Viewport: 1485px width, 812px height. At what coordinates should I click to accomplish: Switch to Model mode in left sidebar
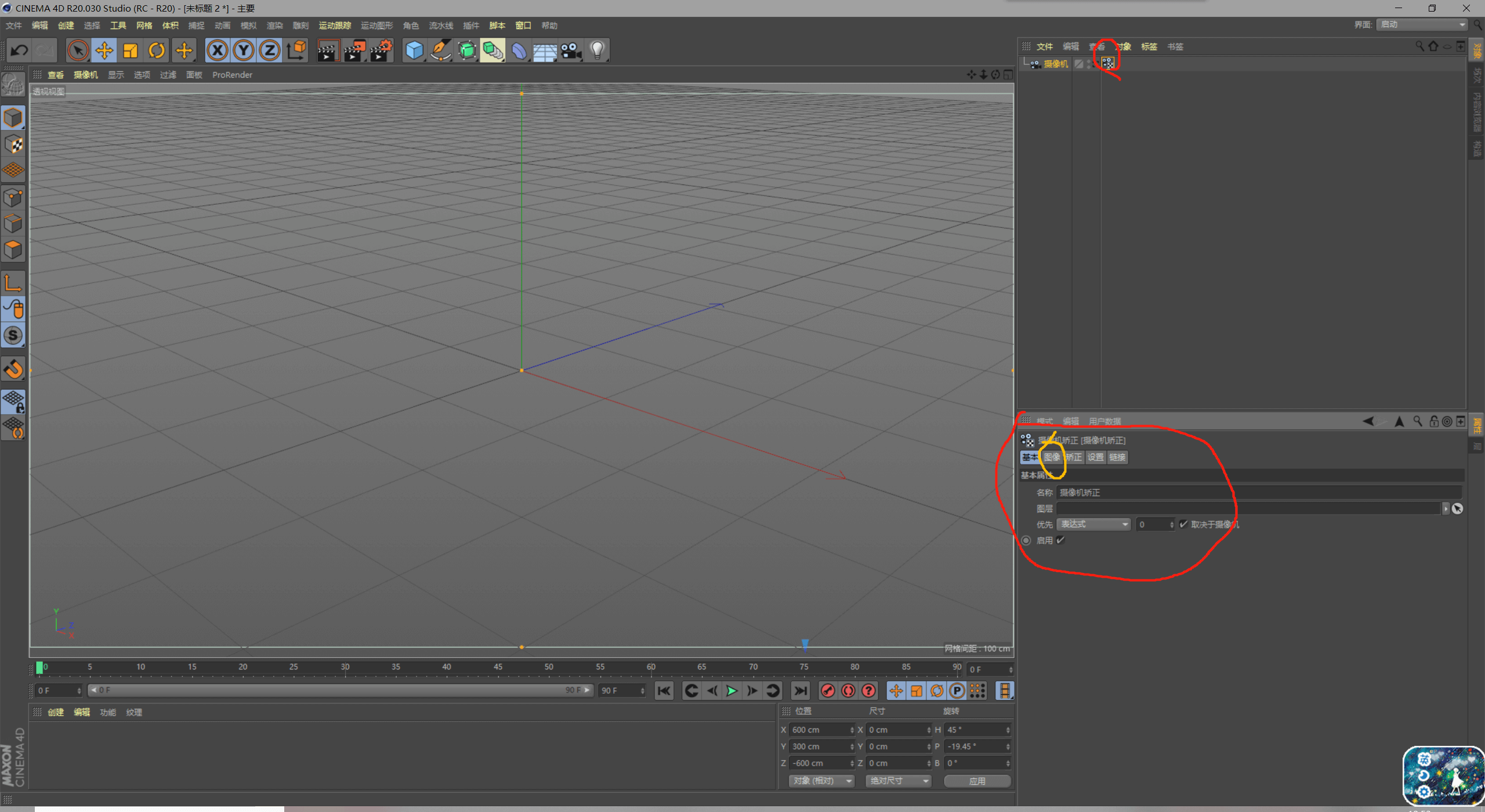[x=13, y=118]
